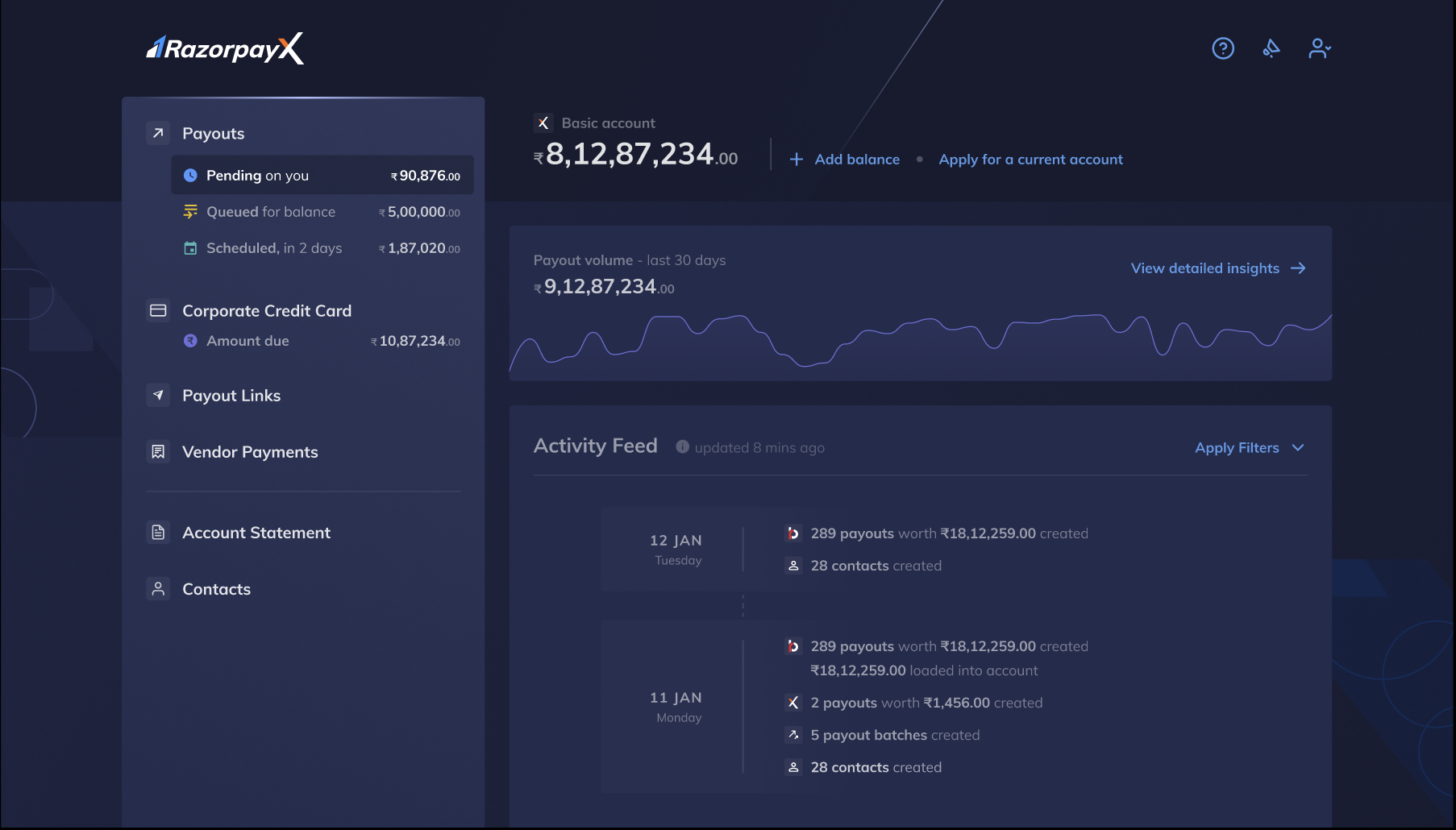Click the ₹1,87,020.00 scheduled amount
This screenshot has width=1456, height=830.
tap(419, 248)
